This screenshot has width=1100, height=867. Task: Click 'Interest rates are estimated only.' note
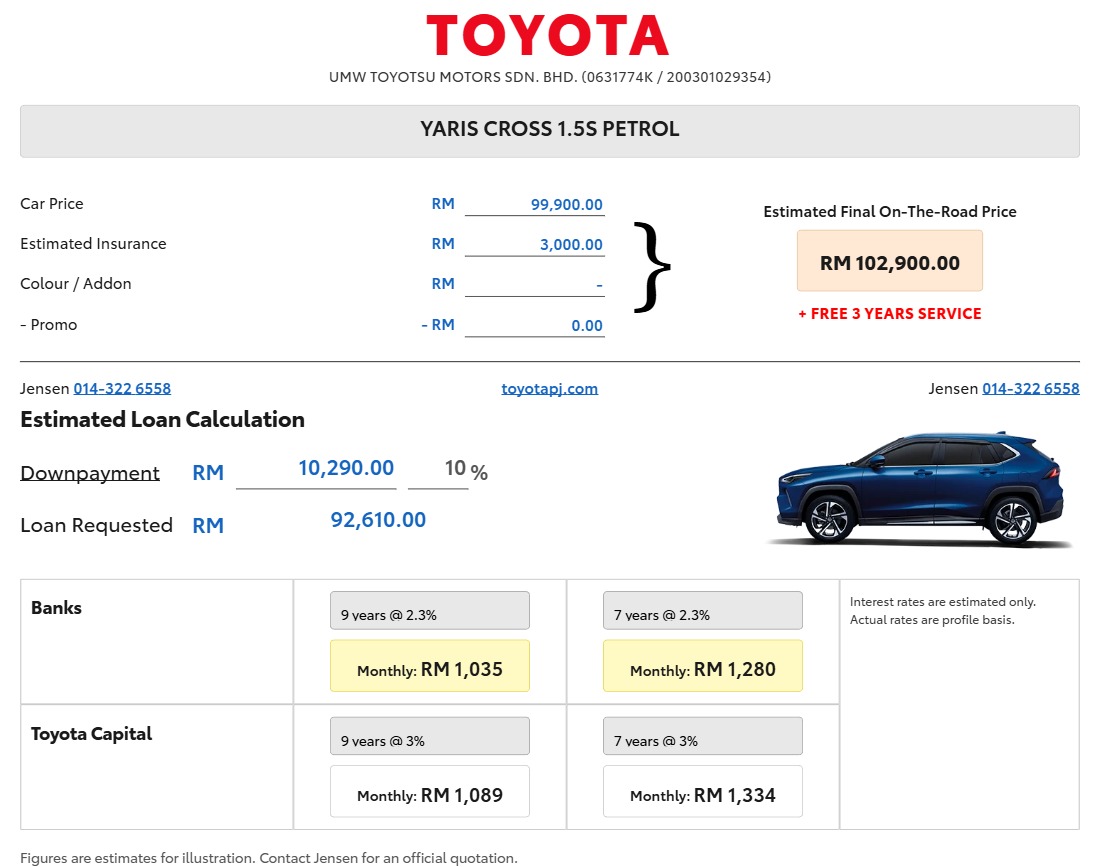pos(942,602)
